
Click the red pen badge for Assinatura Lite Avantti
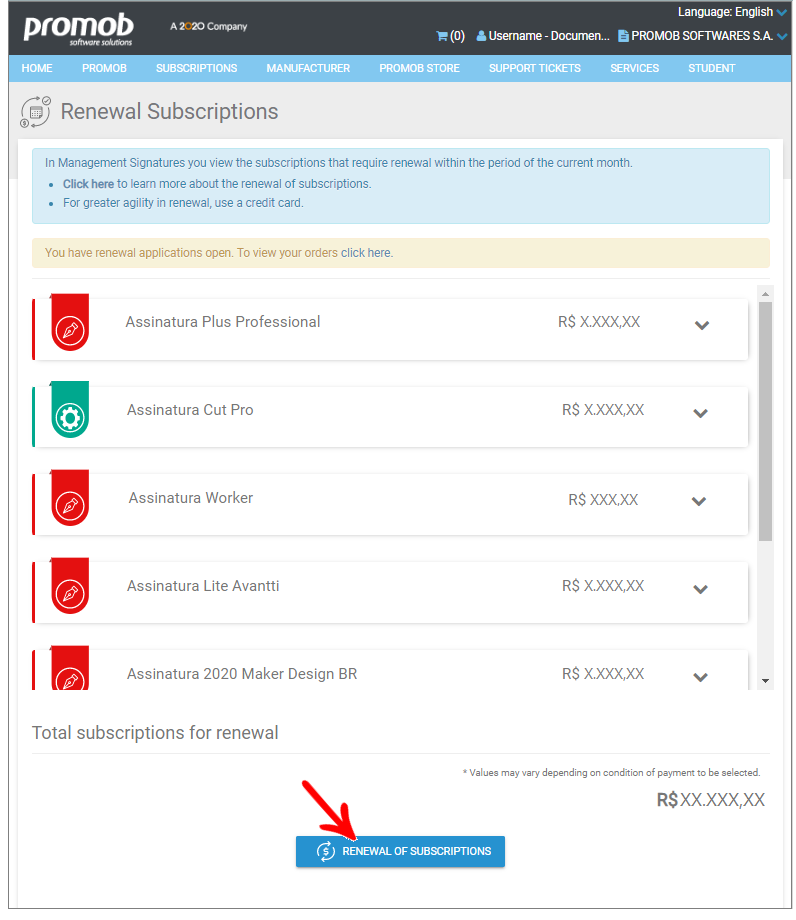(x=70, y=587)
